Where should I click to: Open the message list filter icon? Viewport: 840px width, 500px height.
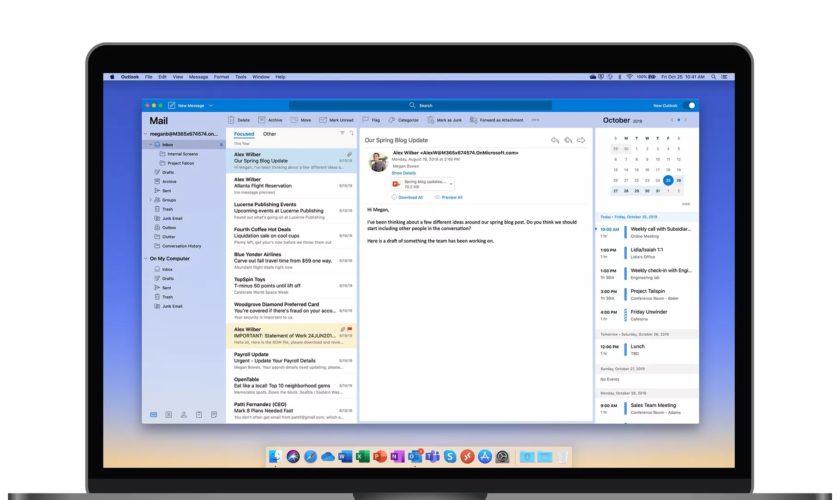[342, 133]
